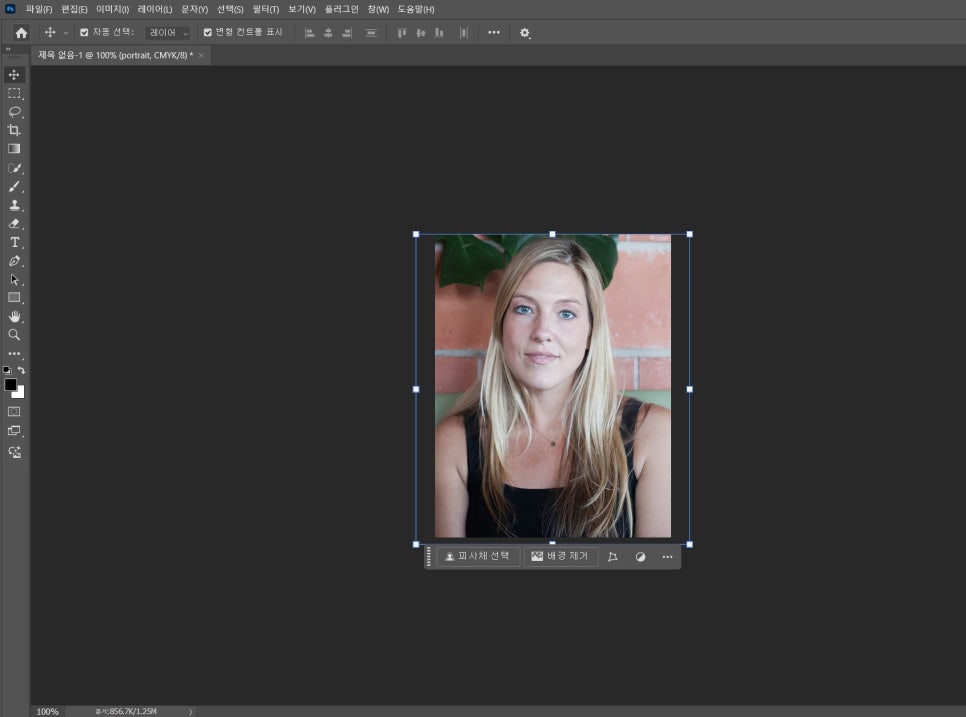
Task: Toggle the 변형 컨트롤 표시 checkbox
Action: click(208, 33)
